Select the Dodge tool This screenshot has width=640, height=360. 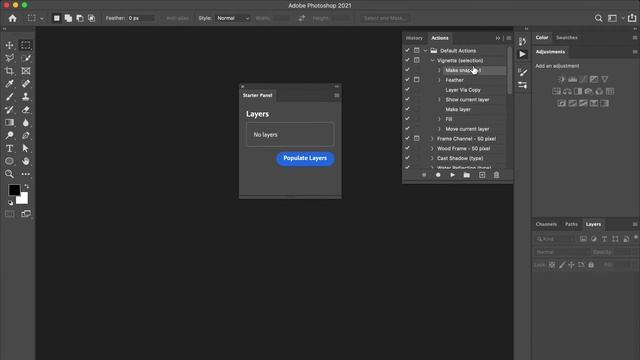tap(9, 135)
